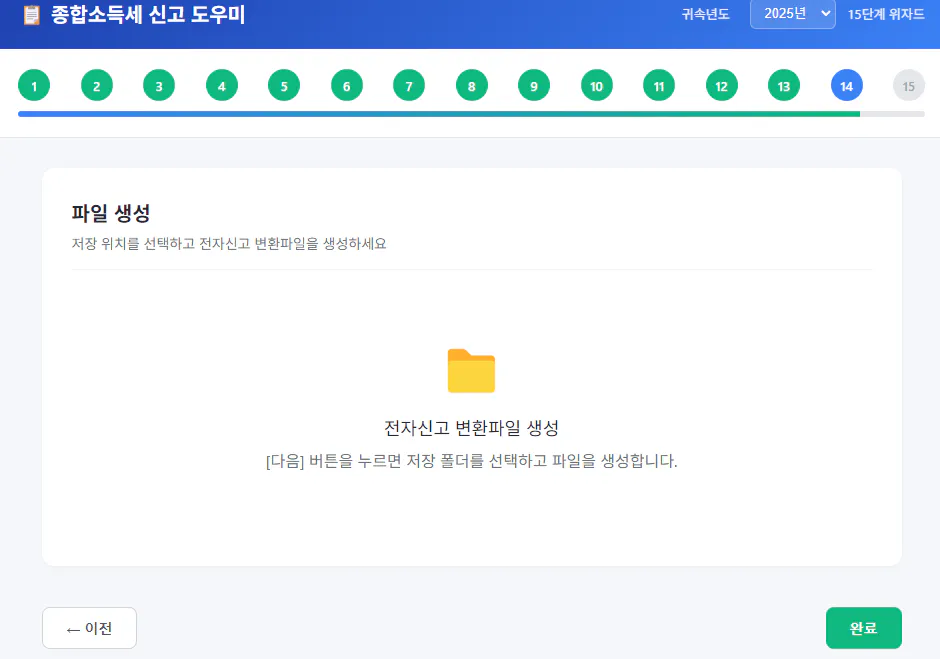
Task: Navigate to step 12 indicator
Action: tap(722, 86)
